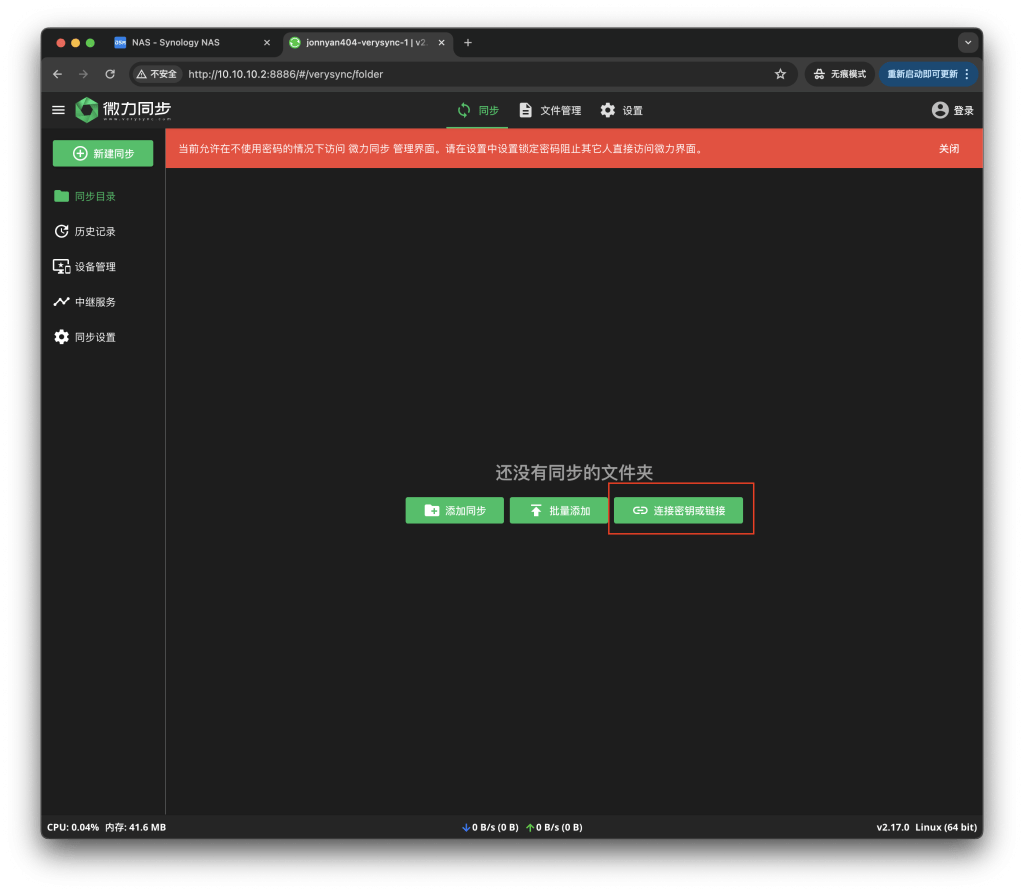The image size is (1024, 893).
Task: Open the 设置 tab
Action: point(621,110)
